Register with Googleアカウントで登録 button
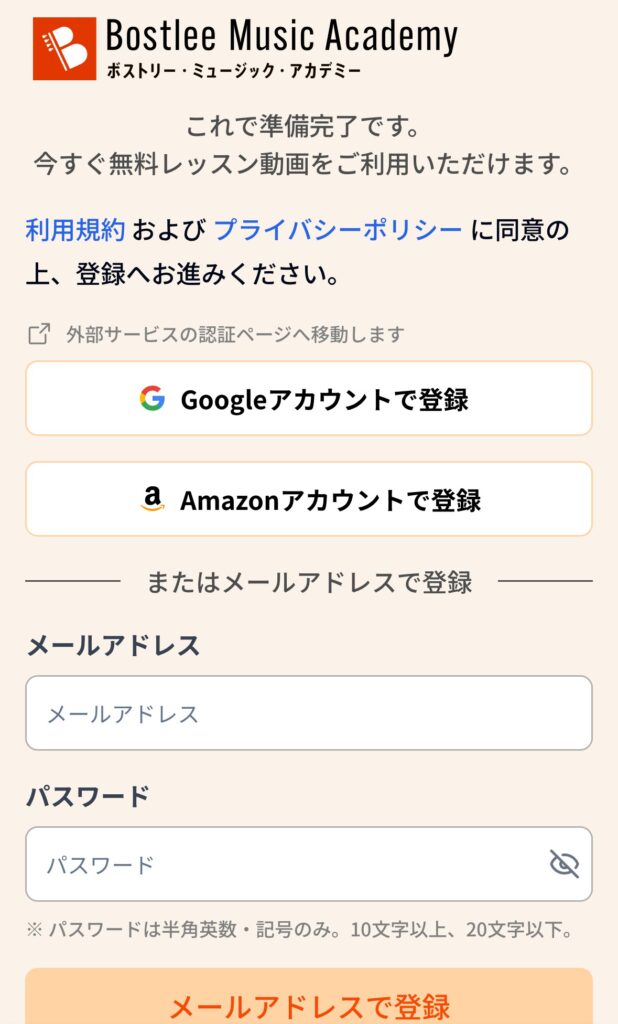The image size is (618, 1024). coord(309,399)
